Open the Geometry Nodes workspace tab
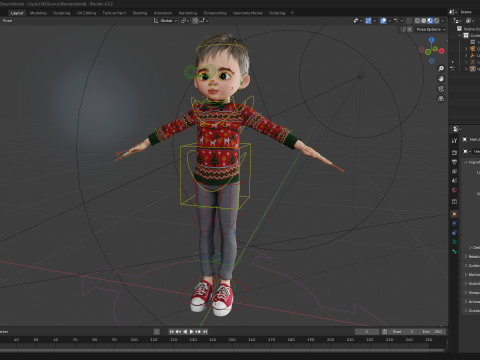Image resolution: width=480 pixels, height=360 pixels. pos(248,13)
